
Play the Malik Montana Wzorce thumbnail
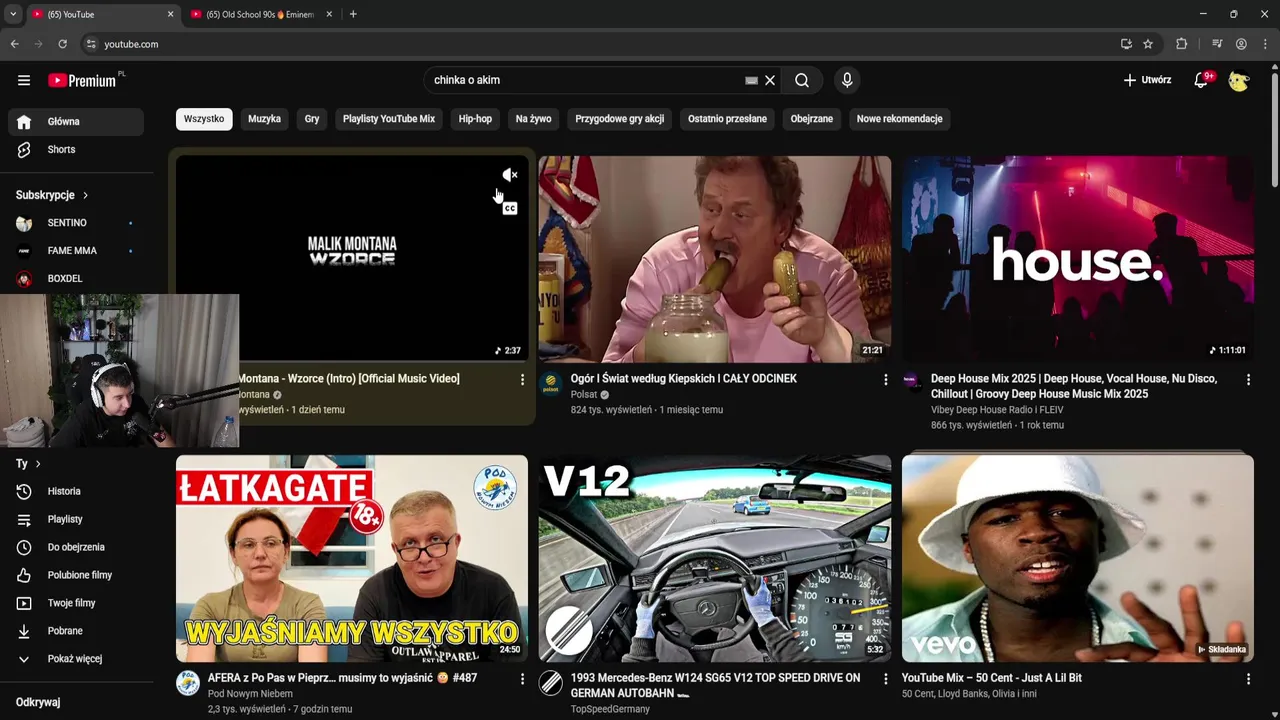point(352,258)
